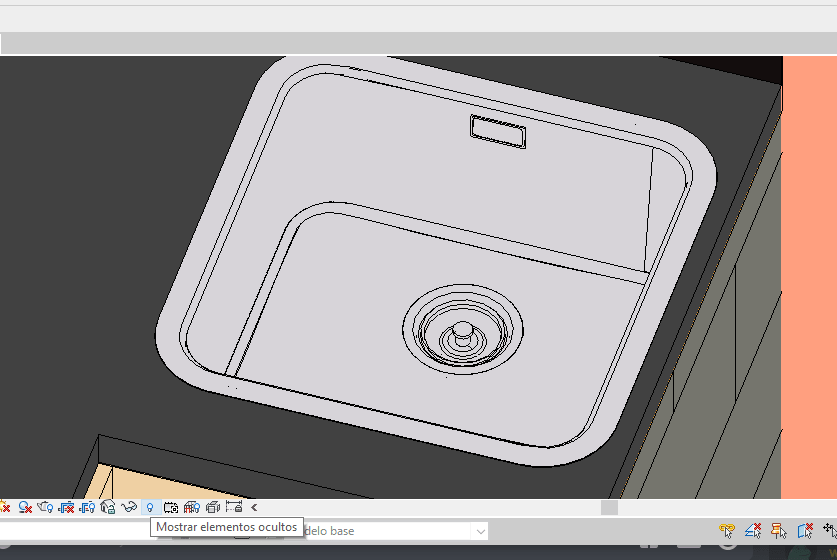
Task: Toggle select pinned elements option
Action: (x=779, y=530)
